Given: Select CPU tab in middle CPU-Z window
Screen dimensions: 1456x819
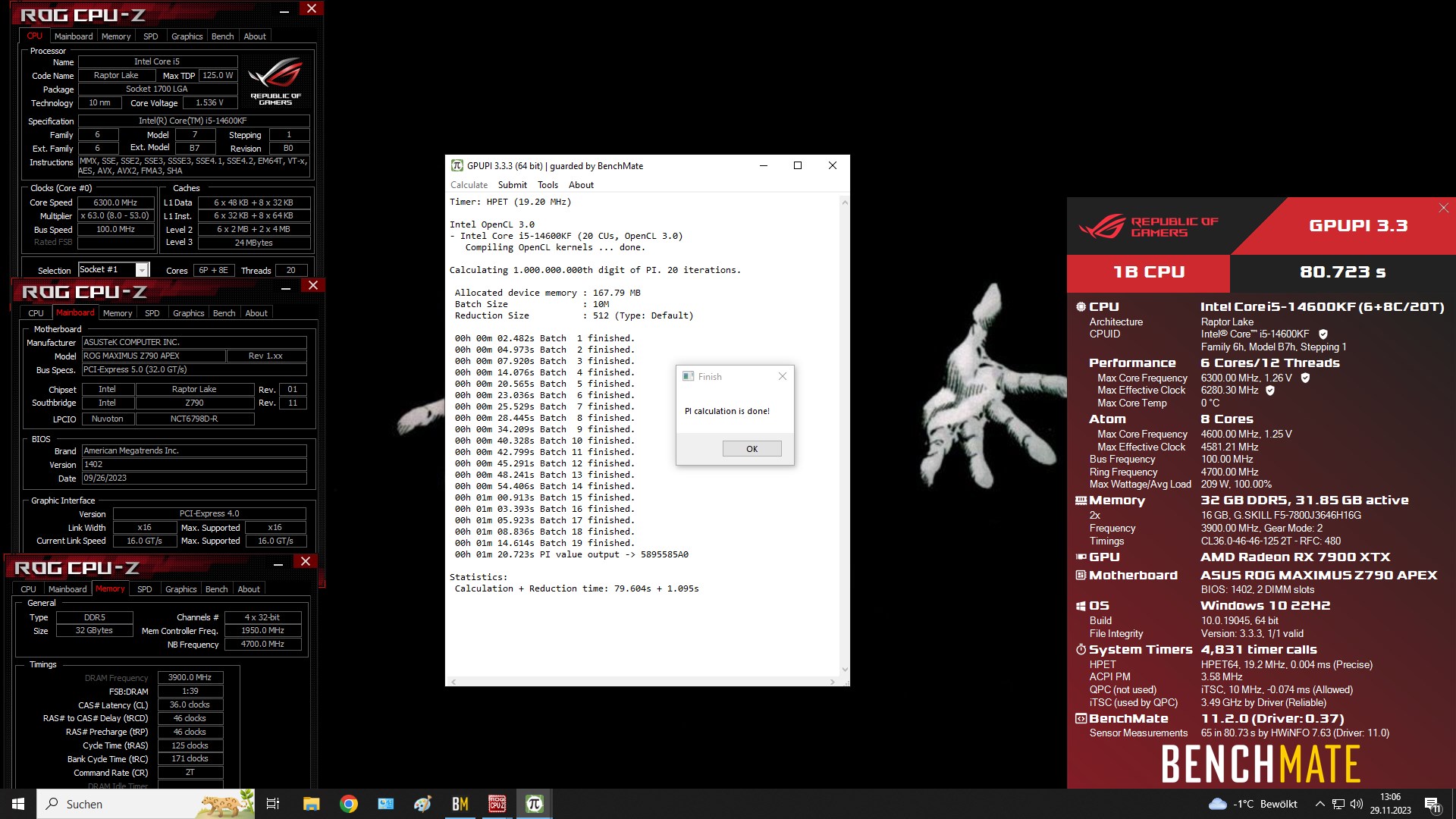Looking at the screenshot, I should (36, 313).
